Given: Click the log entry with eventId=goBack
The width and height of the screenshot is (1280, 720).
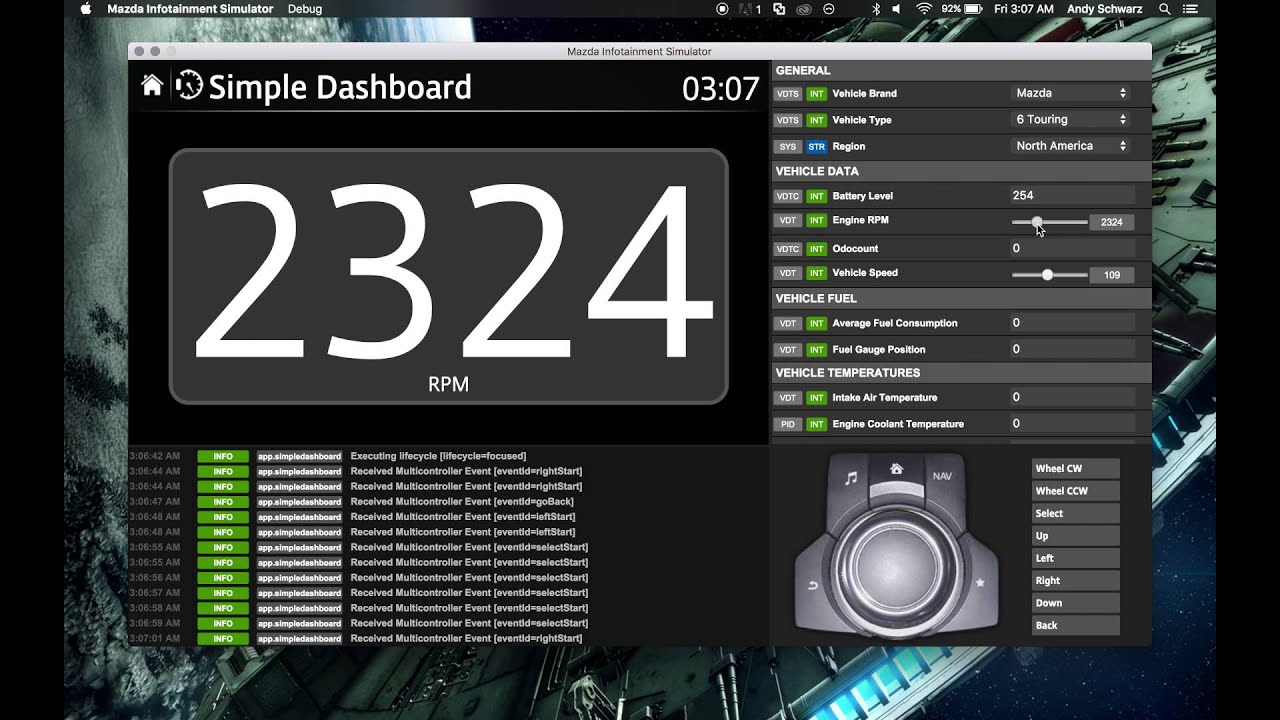Looking at the screenshot, I should click(448, 502).
